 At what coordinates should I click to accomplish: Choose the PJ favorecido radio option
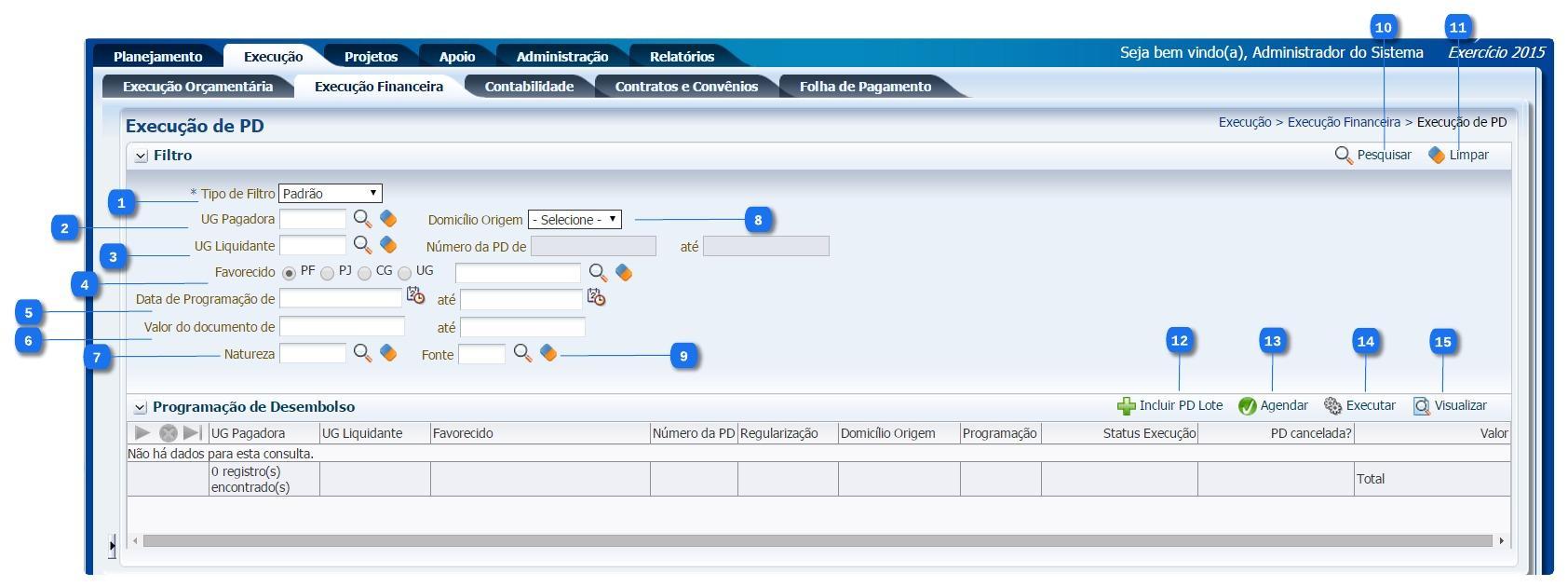click(328, 273)
